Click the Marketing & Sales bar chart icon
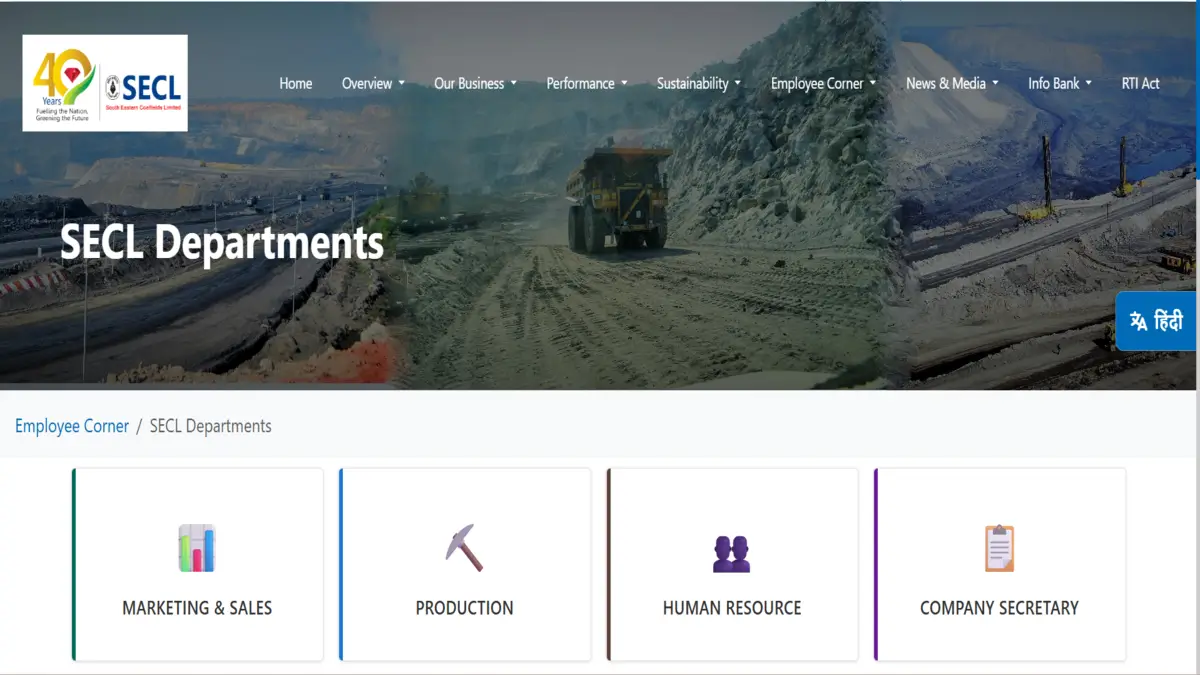The height and width of the screenshot is (675, 1200). click(x=197, y=548)
